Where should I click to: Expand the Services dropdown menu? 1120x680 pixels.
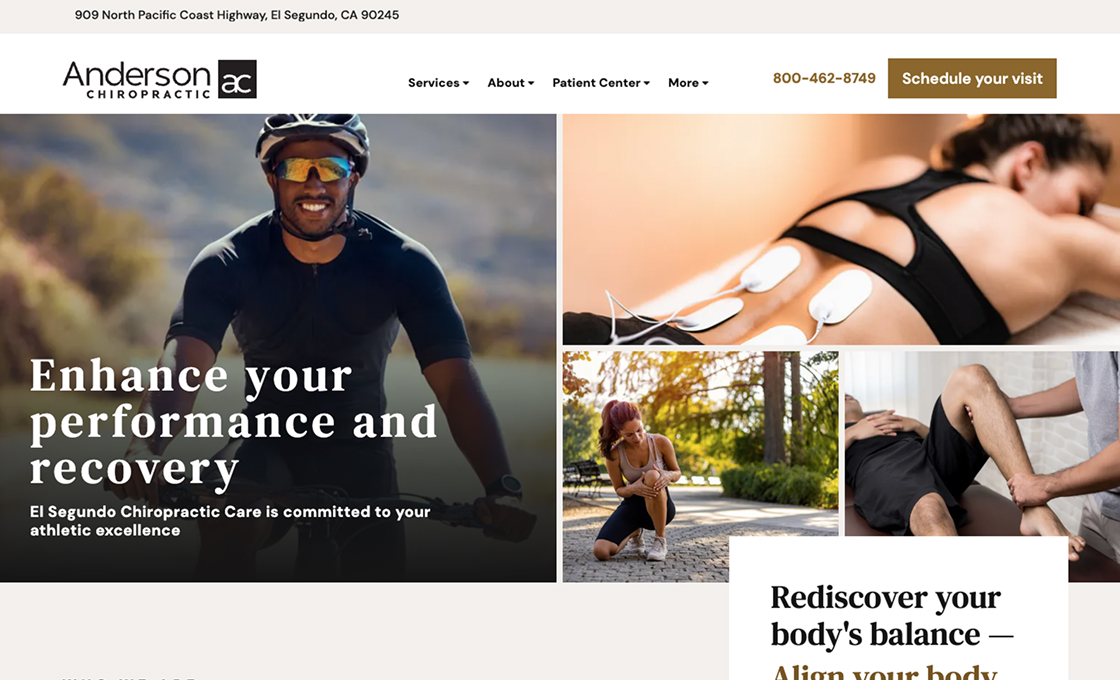[439, 83]
